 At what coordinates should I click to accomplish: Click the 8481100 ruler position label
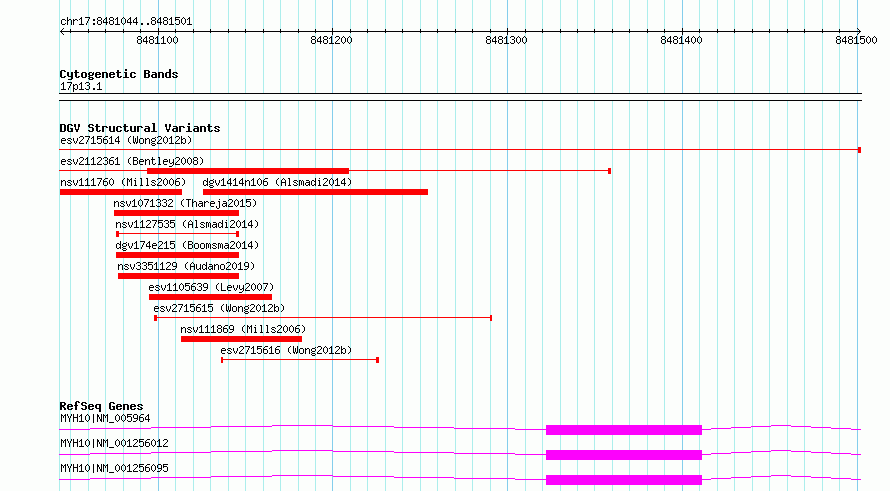click(x=157, y=40)
